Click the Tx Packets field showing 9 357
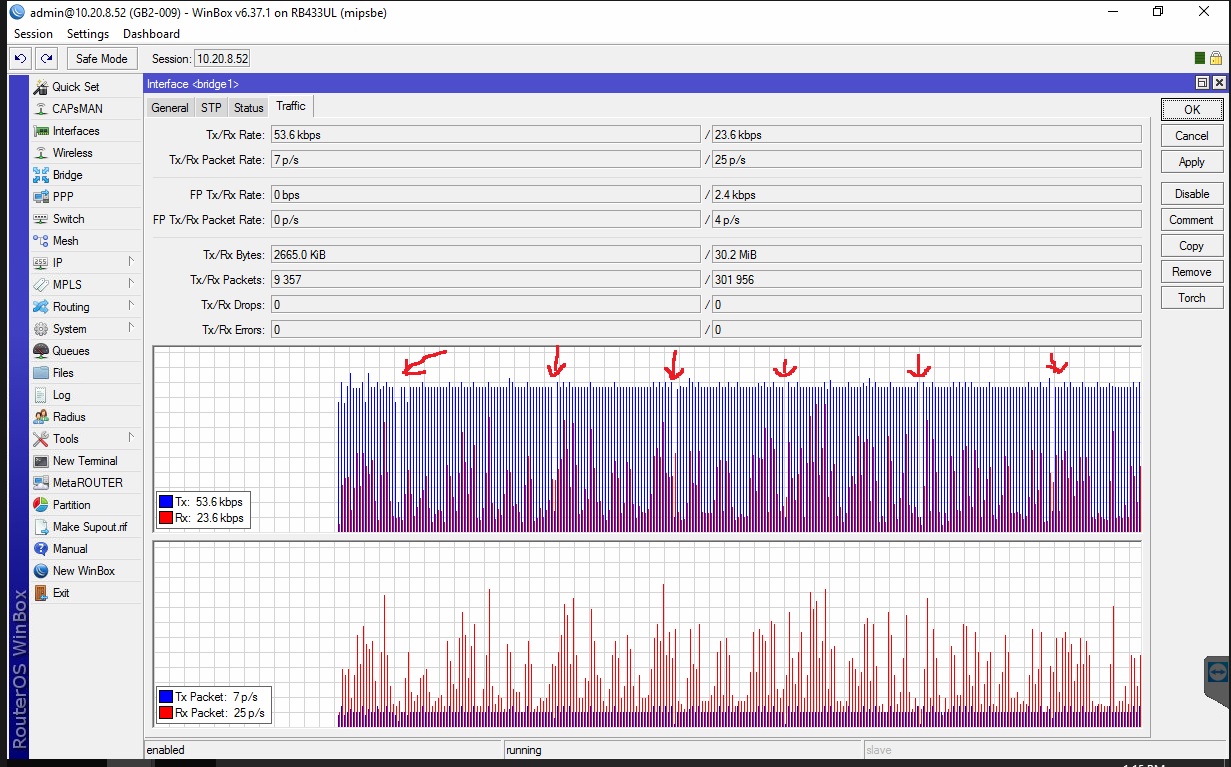 pos(485,279)
